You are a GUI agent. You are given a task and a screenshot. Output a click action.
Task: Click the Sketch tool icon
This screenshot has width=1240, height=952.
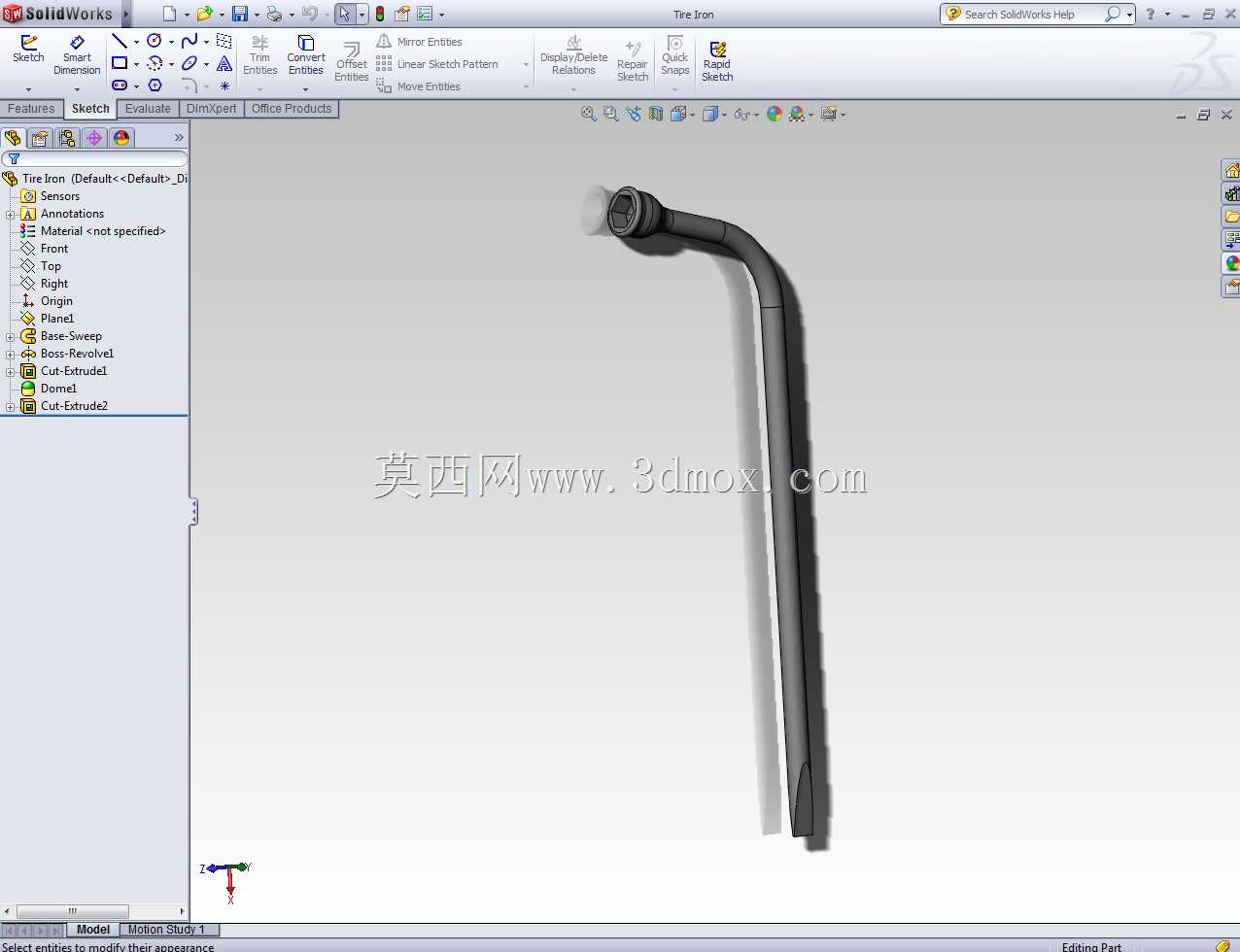[28, 49]
